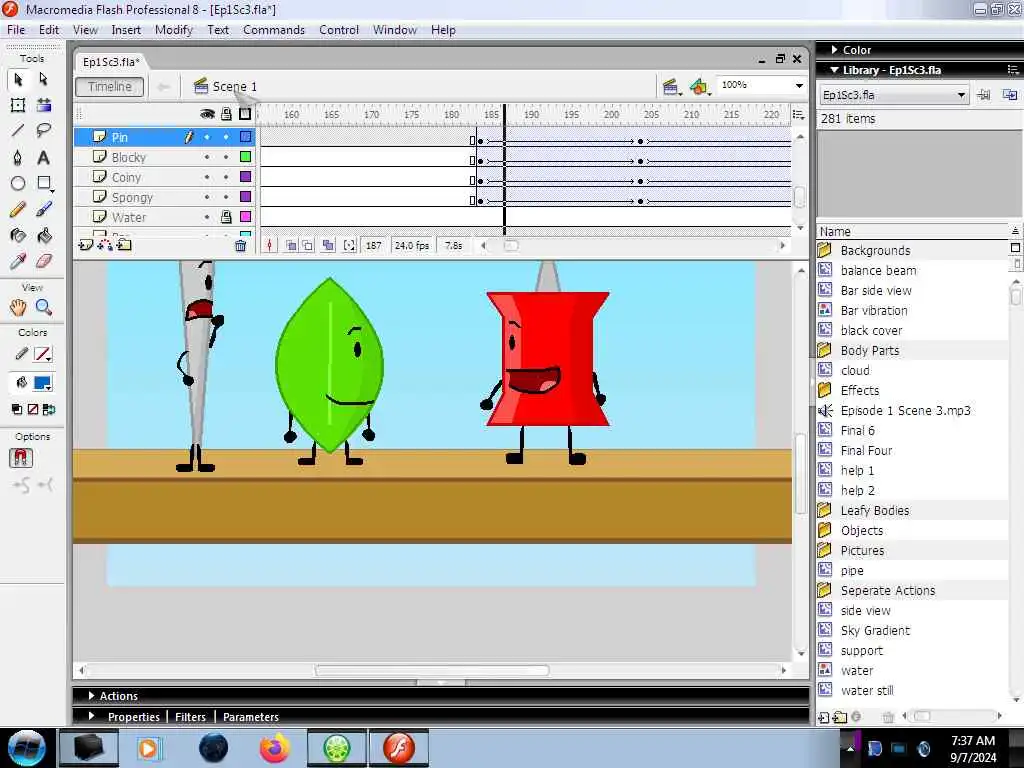
Task: Click the Pin layer outline color square
Action: (x=246, y=137)
